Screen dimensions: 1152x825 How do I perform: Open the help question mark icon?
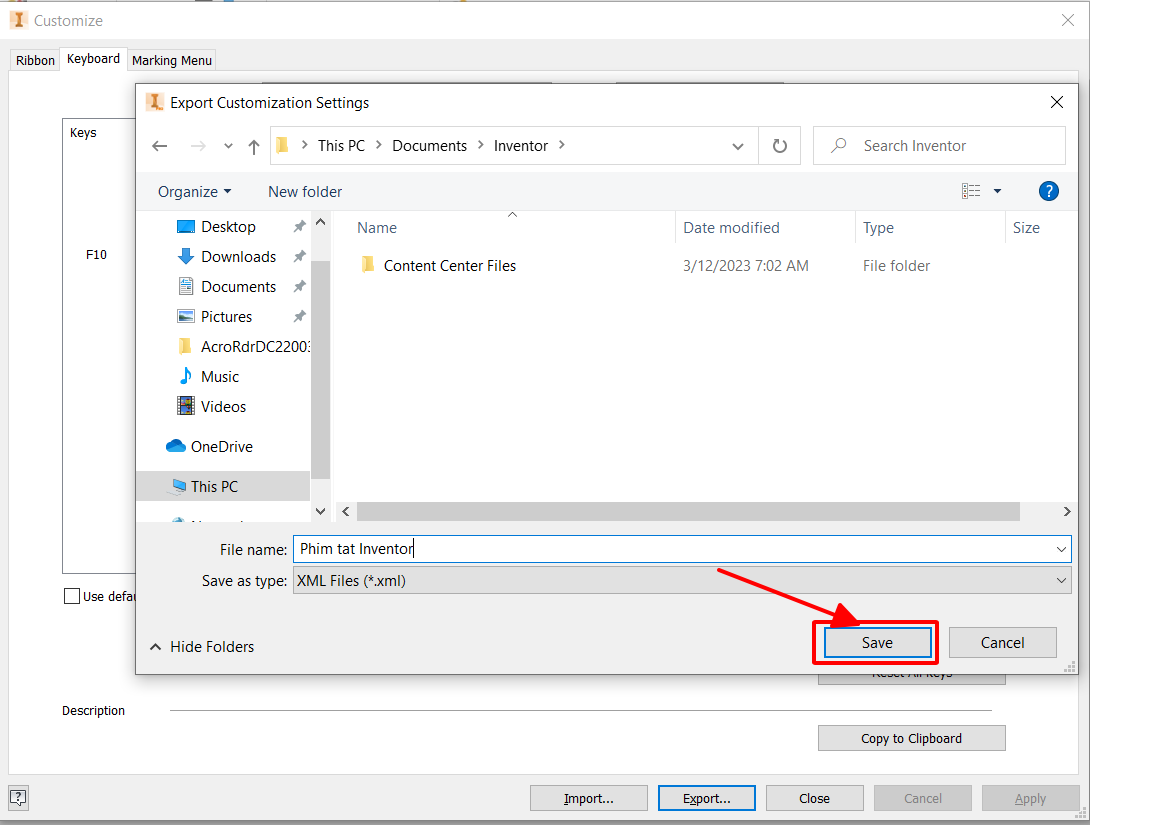click(x=1048, y=191)
